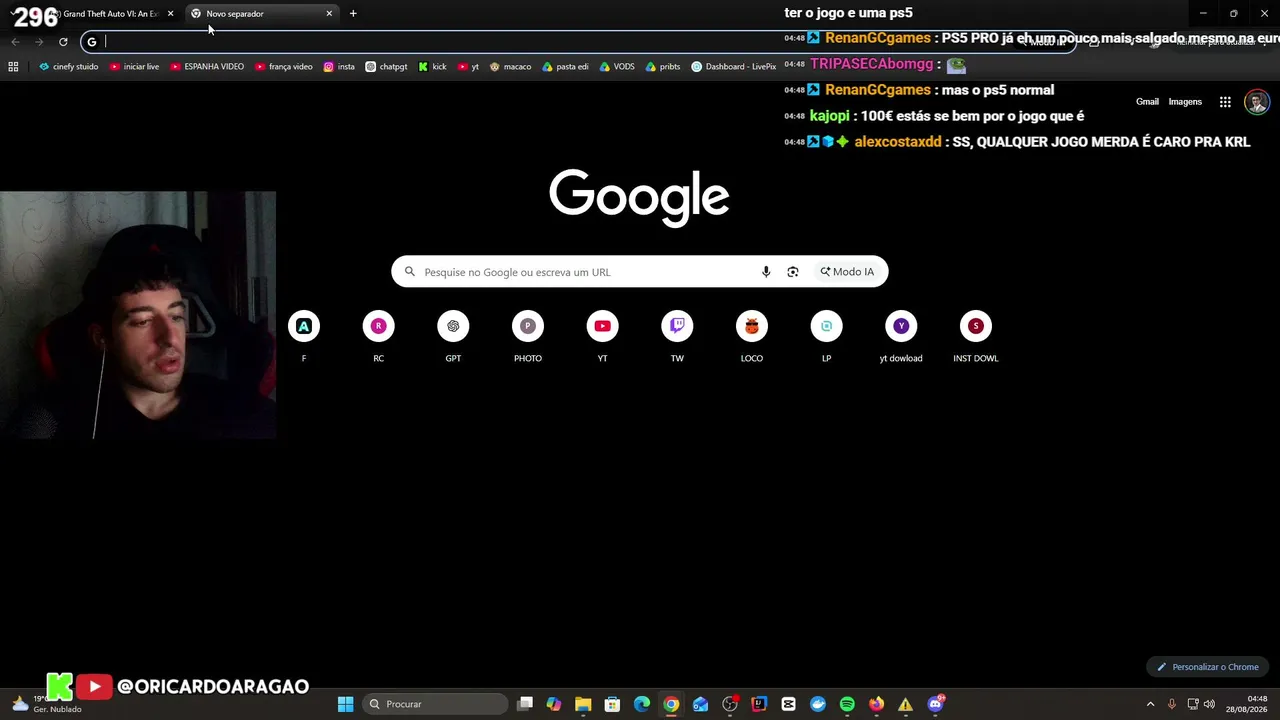Open the pribts bookmark

663,67
